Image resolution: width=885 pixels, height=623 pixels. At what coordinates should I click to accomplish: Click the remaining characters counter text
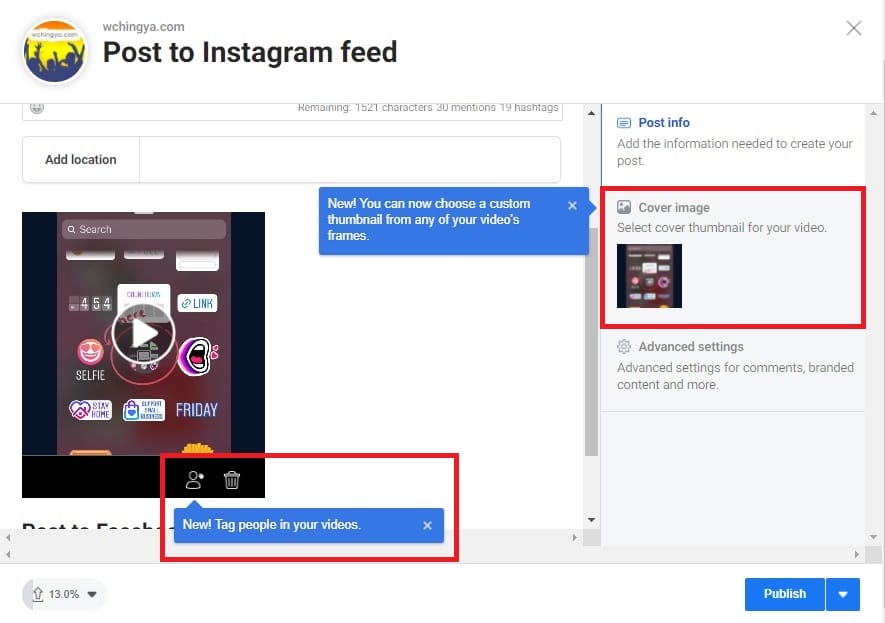coord(428,107)
